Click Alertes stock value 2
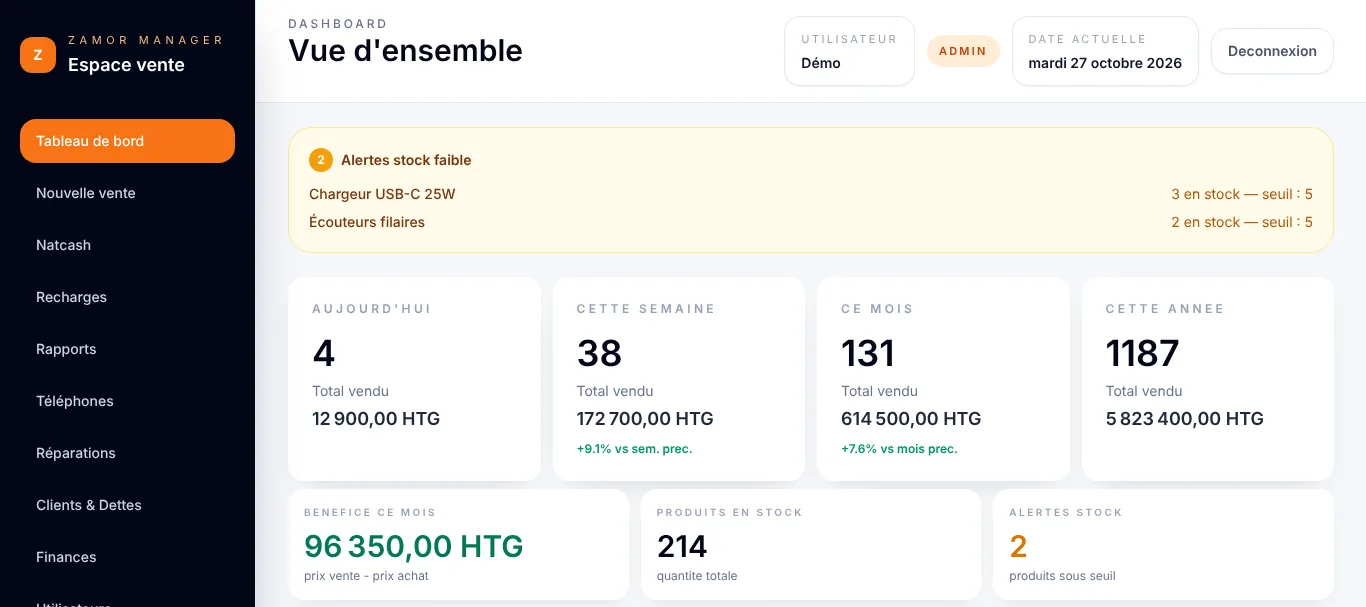 [1018, 546]
